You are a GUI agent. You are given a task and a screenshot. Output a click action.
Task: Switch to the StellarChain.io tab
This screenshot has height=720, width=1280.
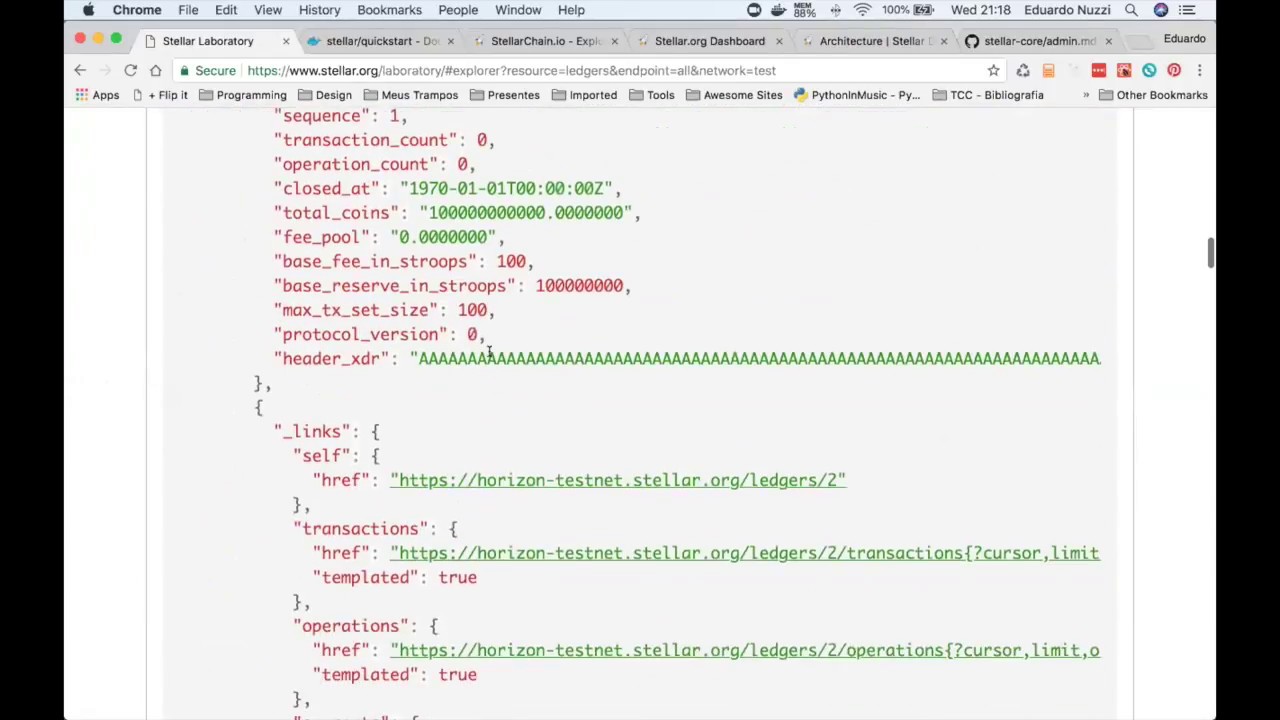546,41
